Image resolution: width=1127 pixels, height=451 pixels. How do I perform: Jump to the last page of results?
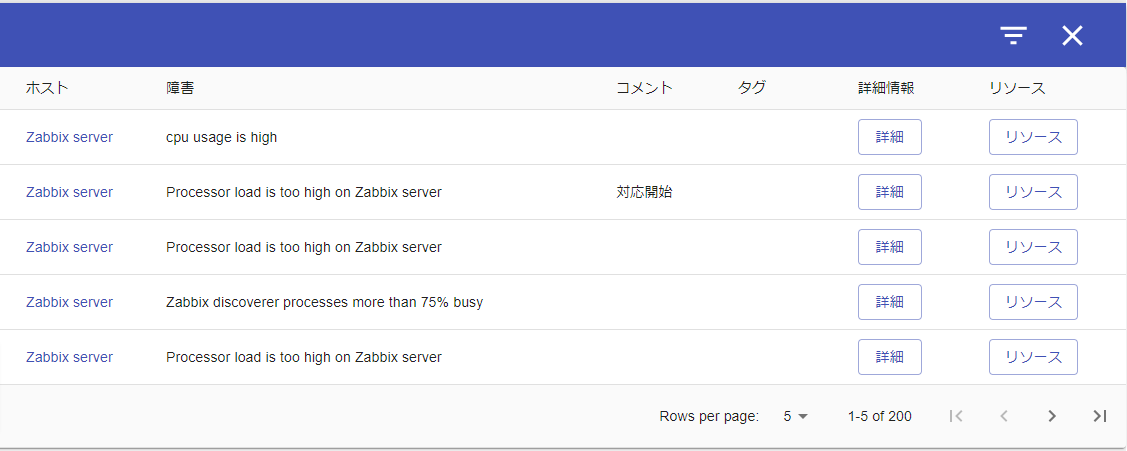(1100, 416)
